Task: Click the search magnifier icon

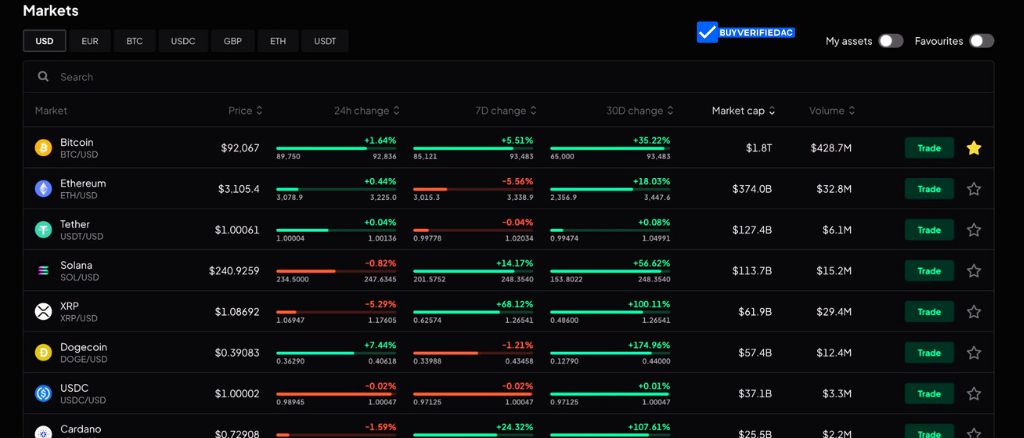Action: (43, 76)
